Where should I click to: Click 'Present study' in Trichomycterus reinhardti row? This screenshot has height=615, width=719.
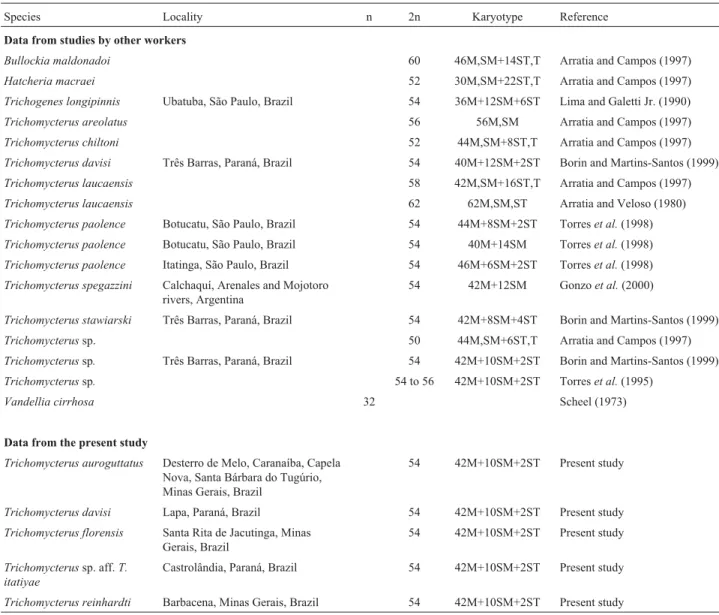pyautogui.click(x=592, y=602)
